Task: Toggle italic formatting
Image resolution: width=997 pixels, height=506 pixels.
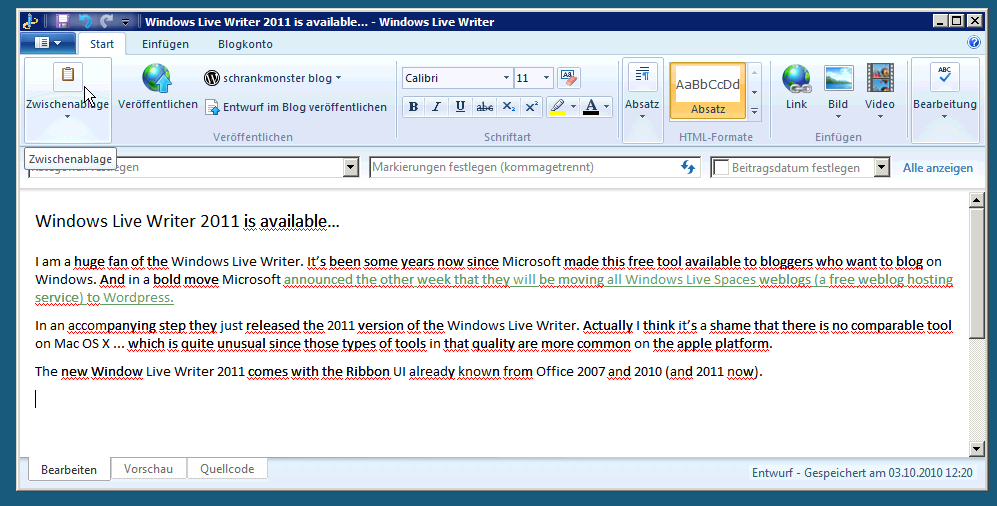Action: 436,107
